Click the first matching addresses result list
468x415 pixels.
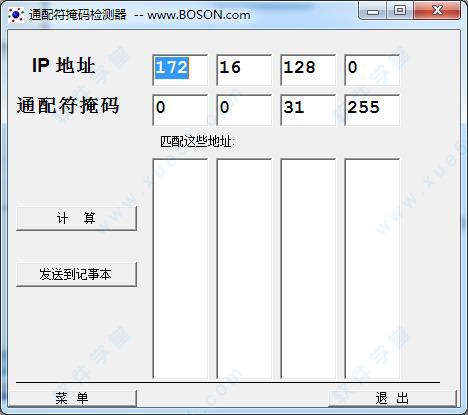coord(180,269)
